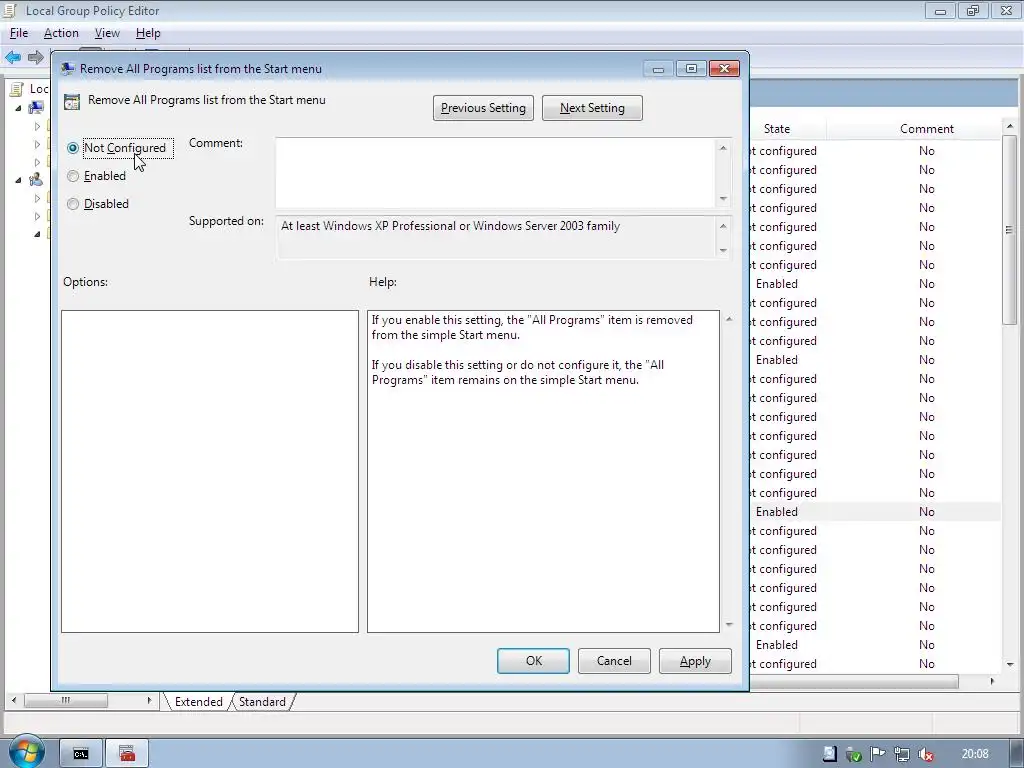Click tree pane scroll right arrow
The image size is (1024, 768).
click(150, 701)
